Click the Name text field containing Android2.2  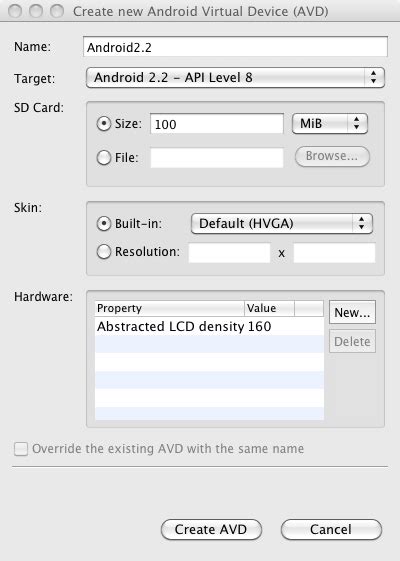point(235,47)
